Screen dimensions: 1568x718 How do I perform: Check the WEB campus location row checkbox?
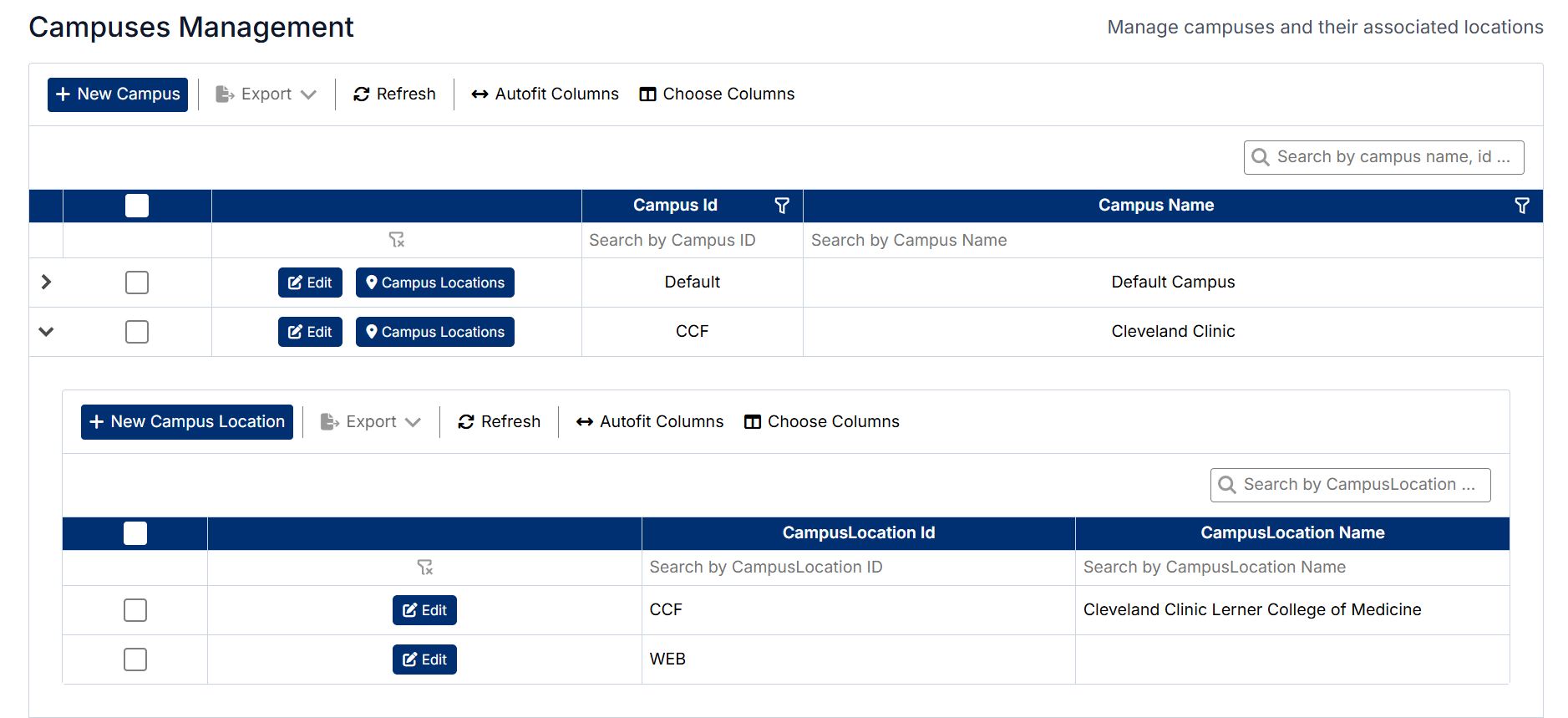[135, 659]
